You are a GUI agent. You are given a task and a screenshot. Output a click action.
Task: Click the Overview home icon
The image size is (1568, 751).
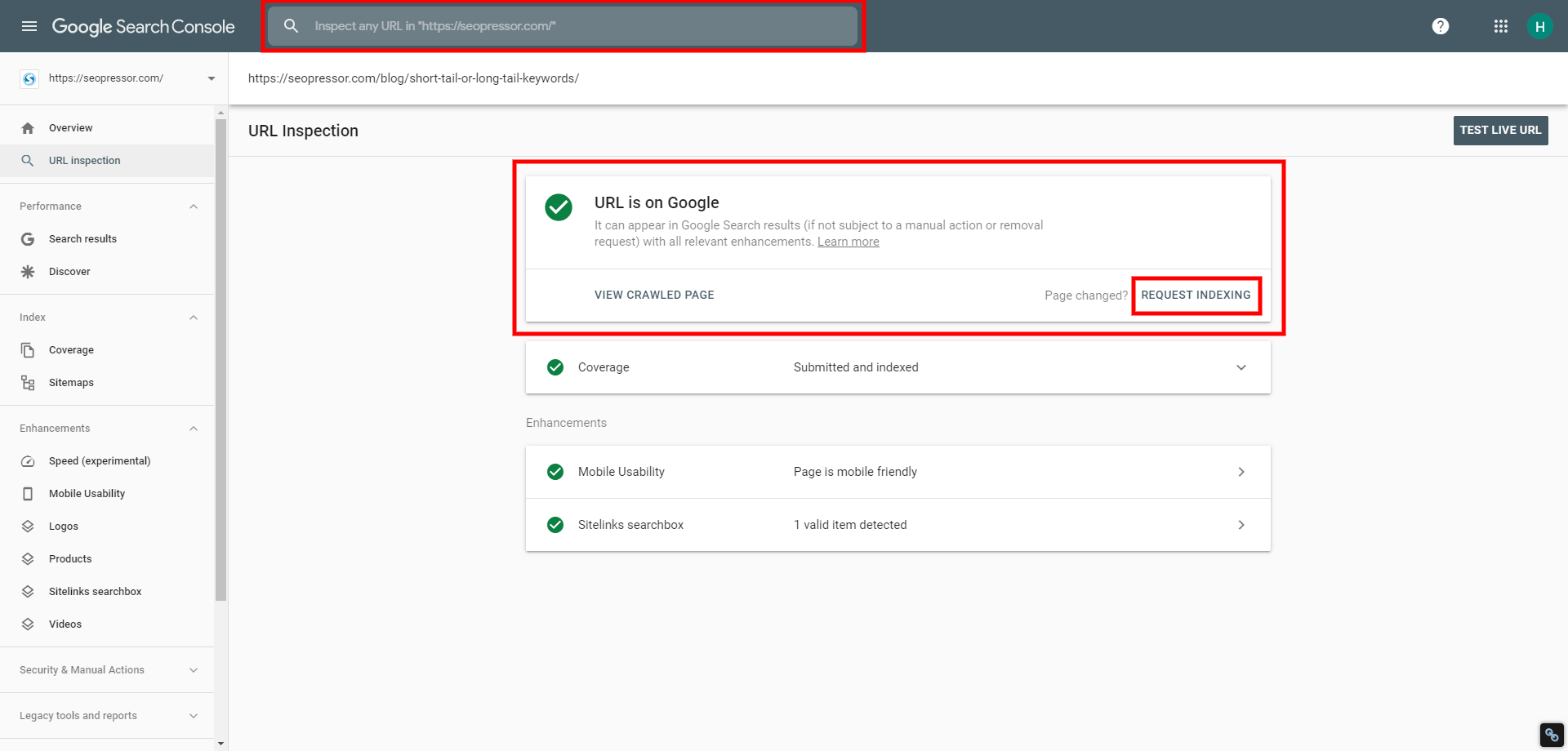[28, 128]
